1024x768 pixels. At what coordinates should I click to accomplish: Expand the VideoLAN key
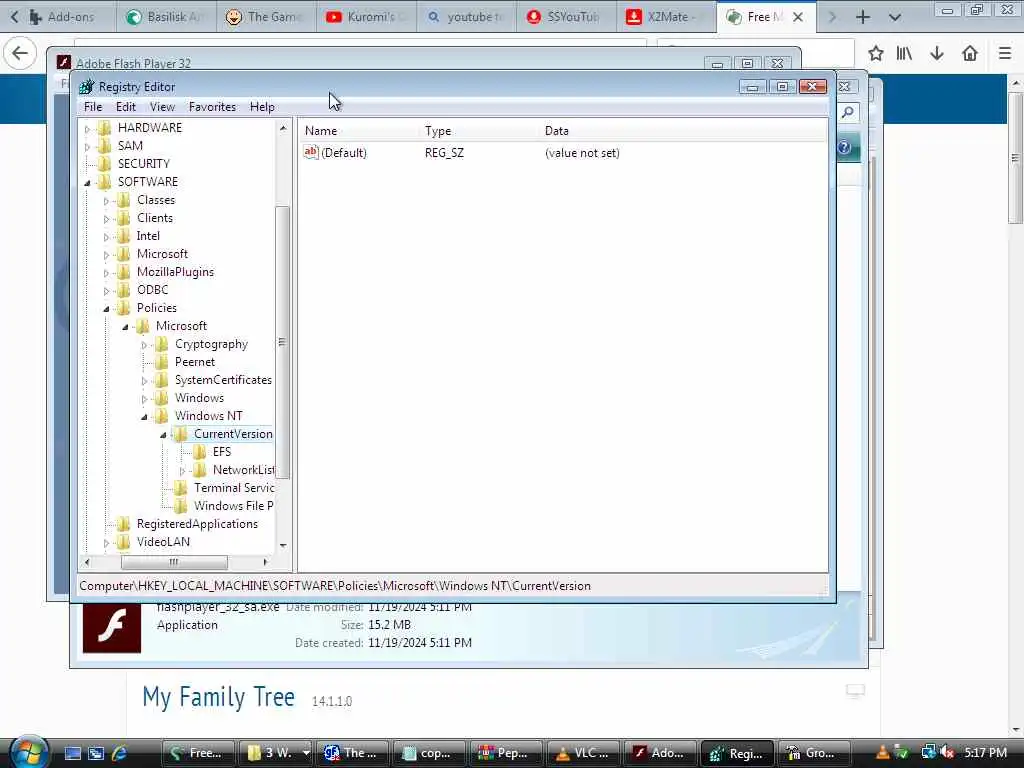(x=106, y=543)
